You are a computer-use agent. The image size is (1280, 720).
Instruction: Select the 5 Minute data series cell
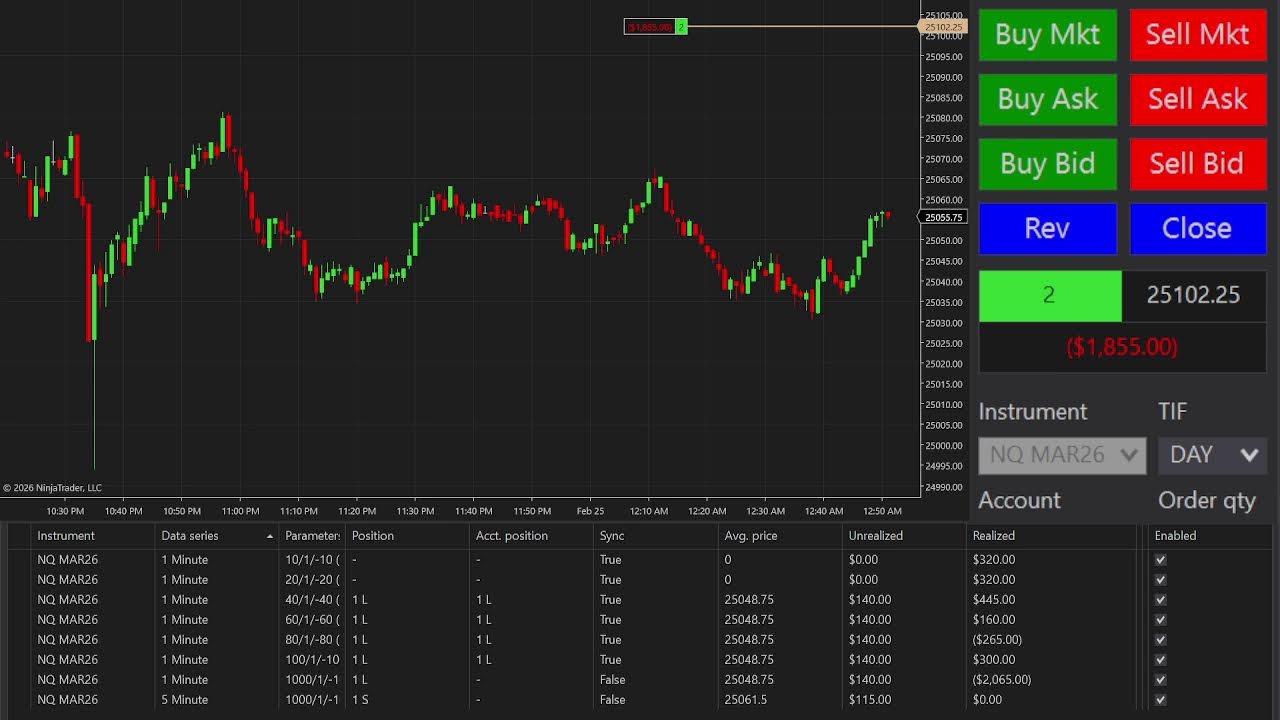(x=218, y=700)
